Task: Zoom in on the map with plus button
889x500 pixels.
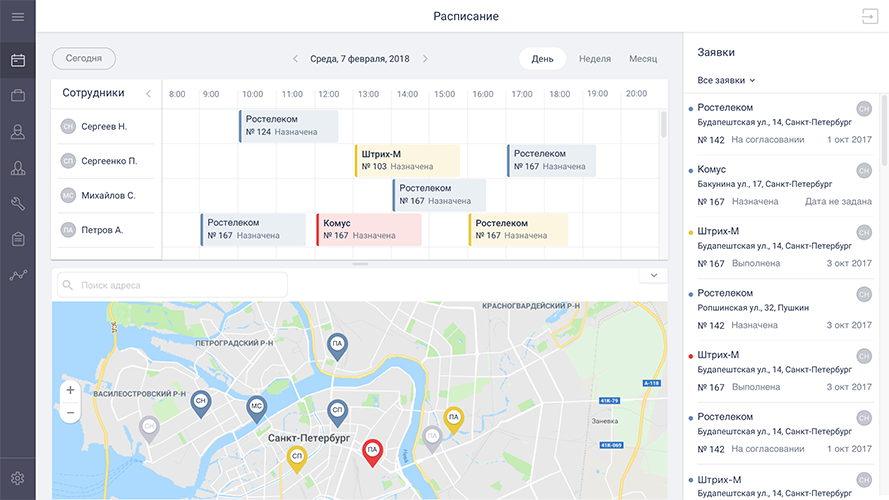Action: tap(70, 390)
